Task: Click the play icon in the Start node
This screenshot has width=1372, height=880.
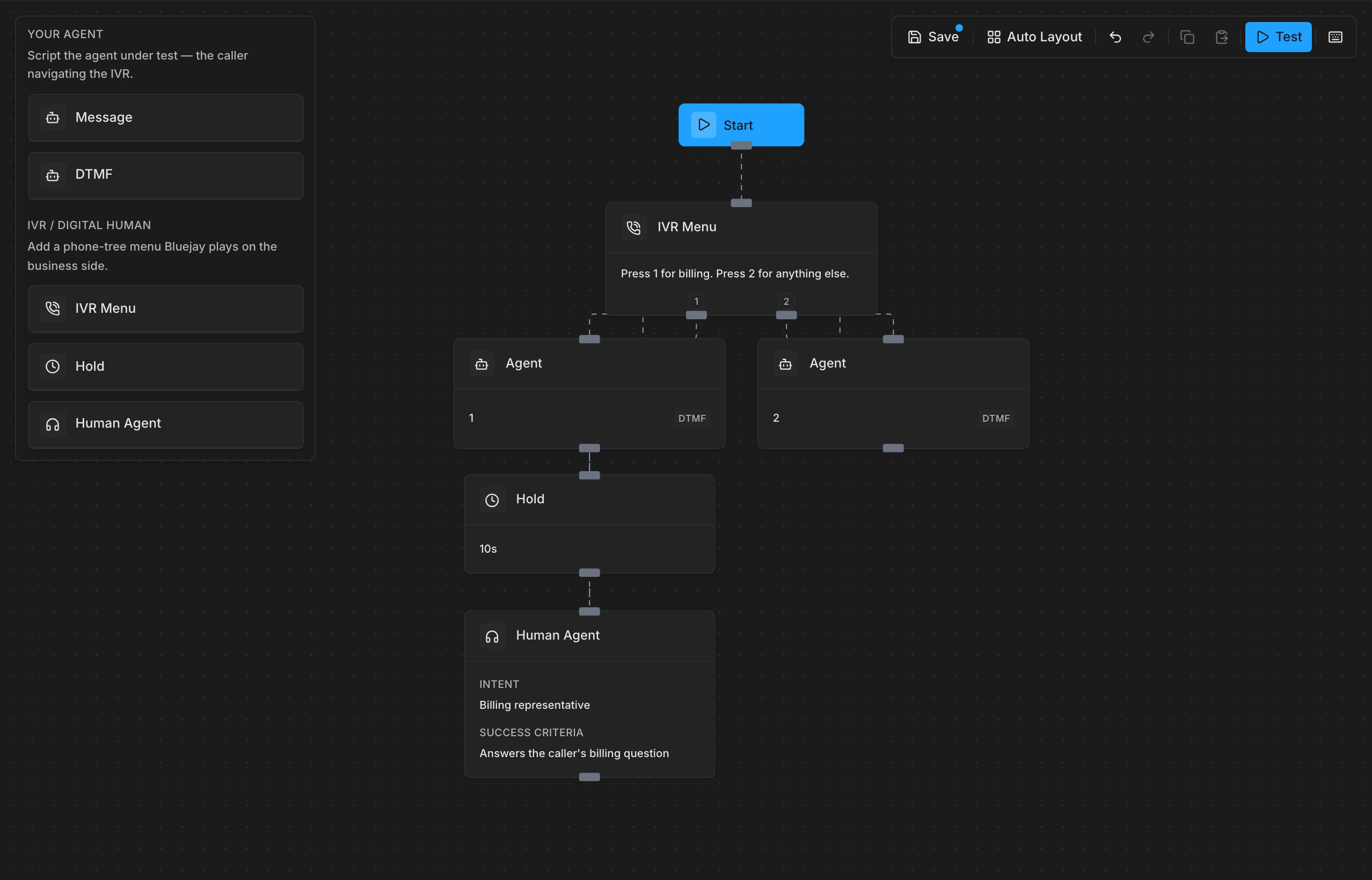Action: point(704,124)
